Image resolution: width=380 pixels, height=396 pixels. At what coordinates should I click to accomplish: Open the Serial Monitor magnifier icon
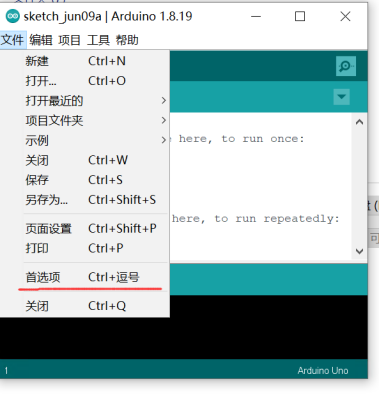pyautogui.click(x=346, y=66)
